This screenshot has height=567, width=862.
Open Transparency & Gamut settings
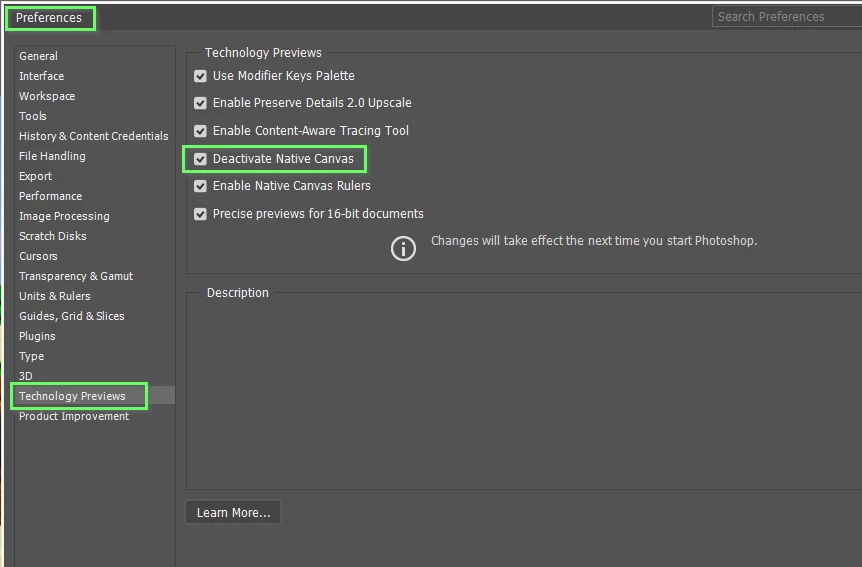(76, 276)
